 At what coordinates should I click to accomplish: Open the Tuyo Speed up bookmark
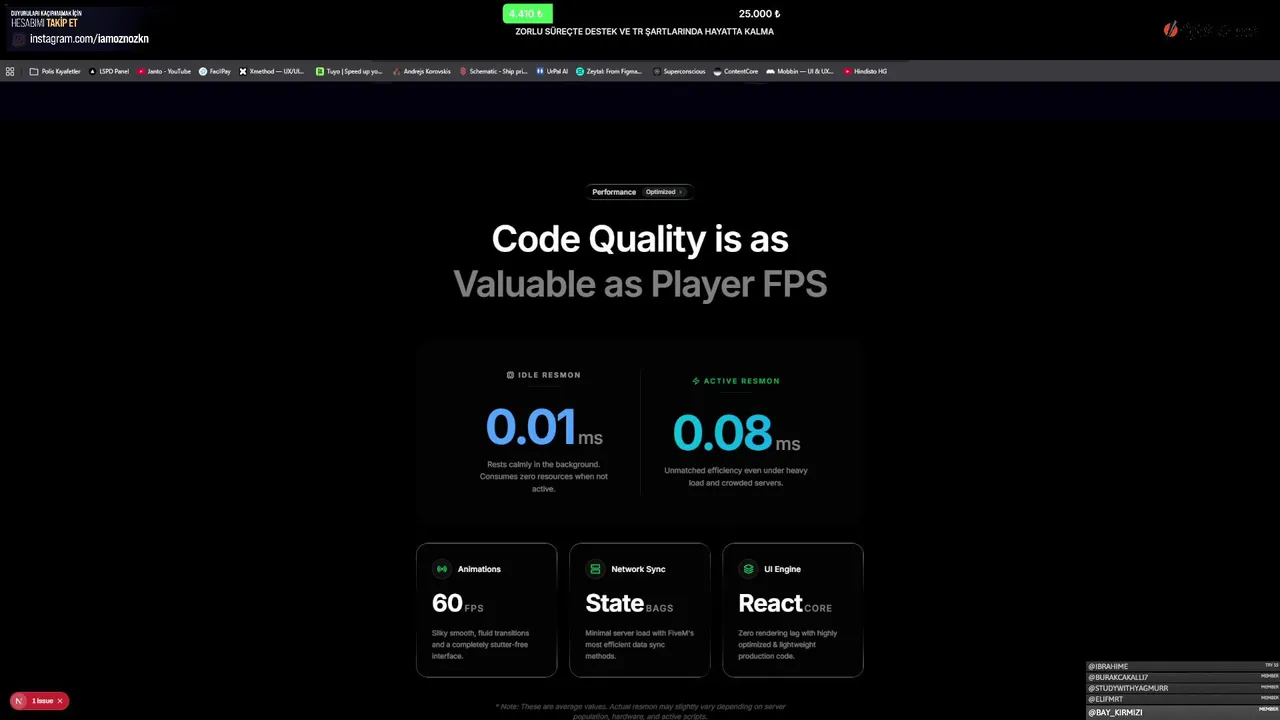349,71
